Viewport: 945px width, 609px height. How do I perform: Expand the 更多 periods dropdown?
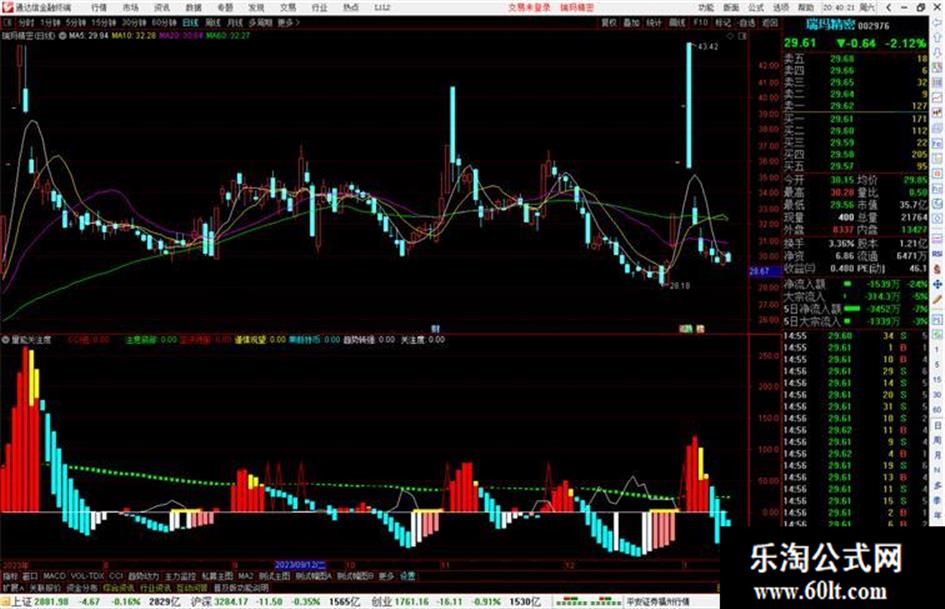288,22
